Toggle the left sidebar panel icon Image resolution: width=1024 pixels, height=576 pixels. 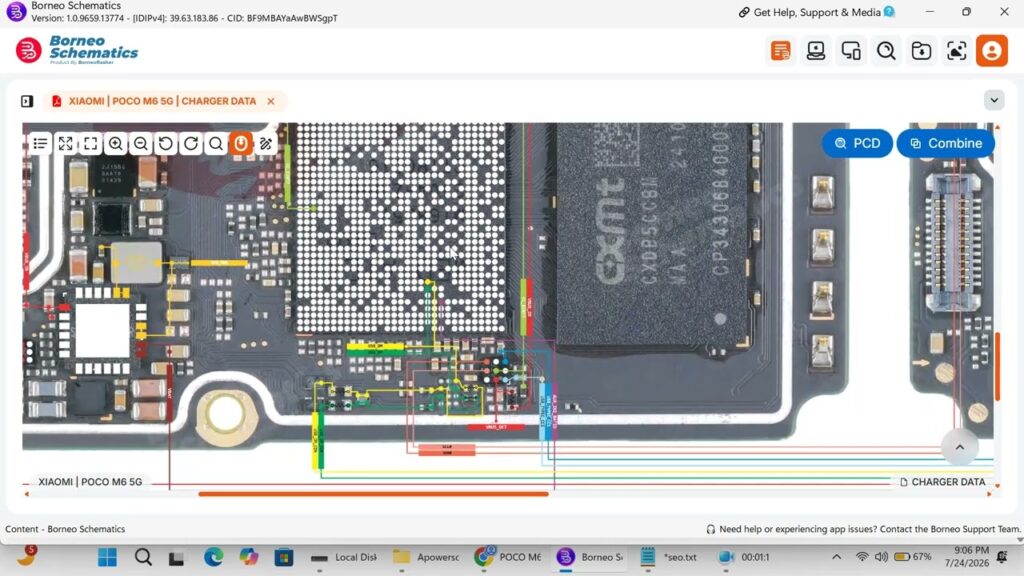coord(27,101)
